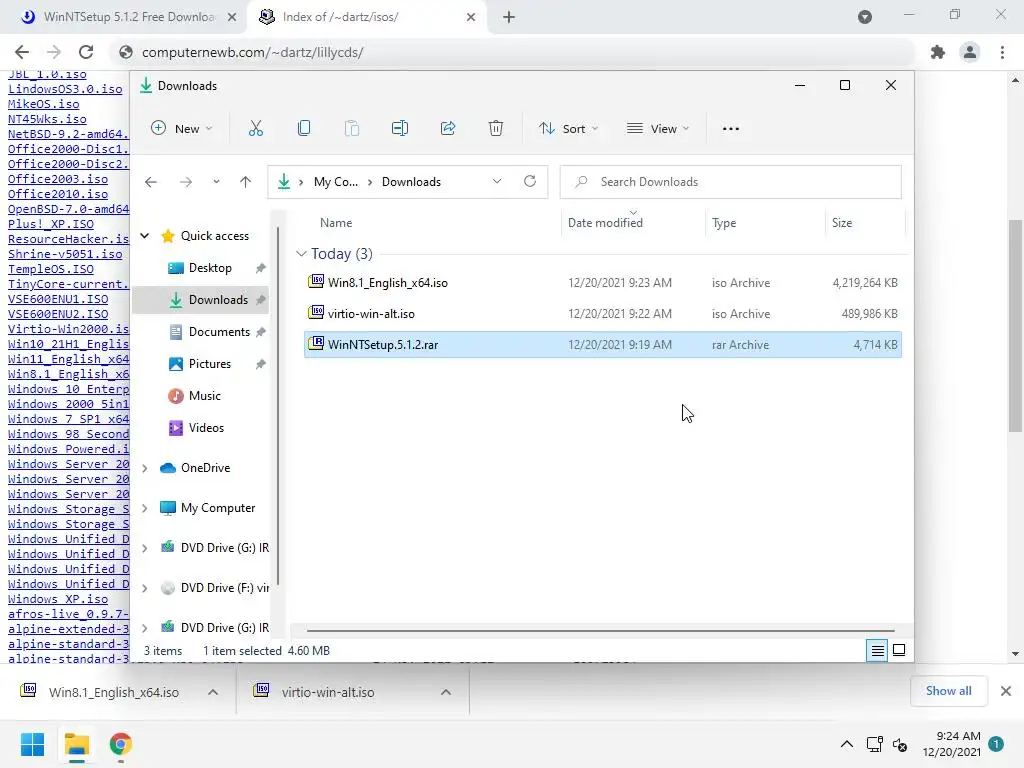The height and width of the screenshot is (768, 1024).
Task: Open Chrome Extensions puzzle icon
Action: (x=938, y=52)
